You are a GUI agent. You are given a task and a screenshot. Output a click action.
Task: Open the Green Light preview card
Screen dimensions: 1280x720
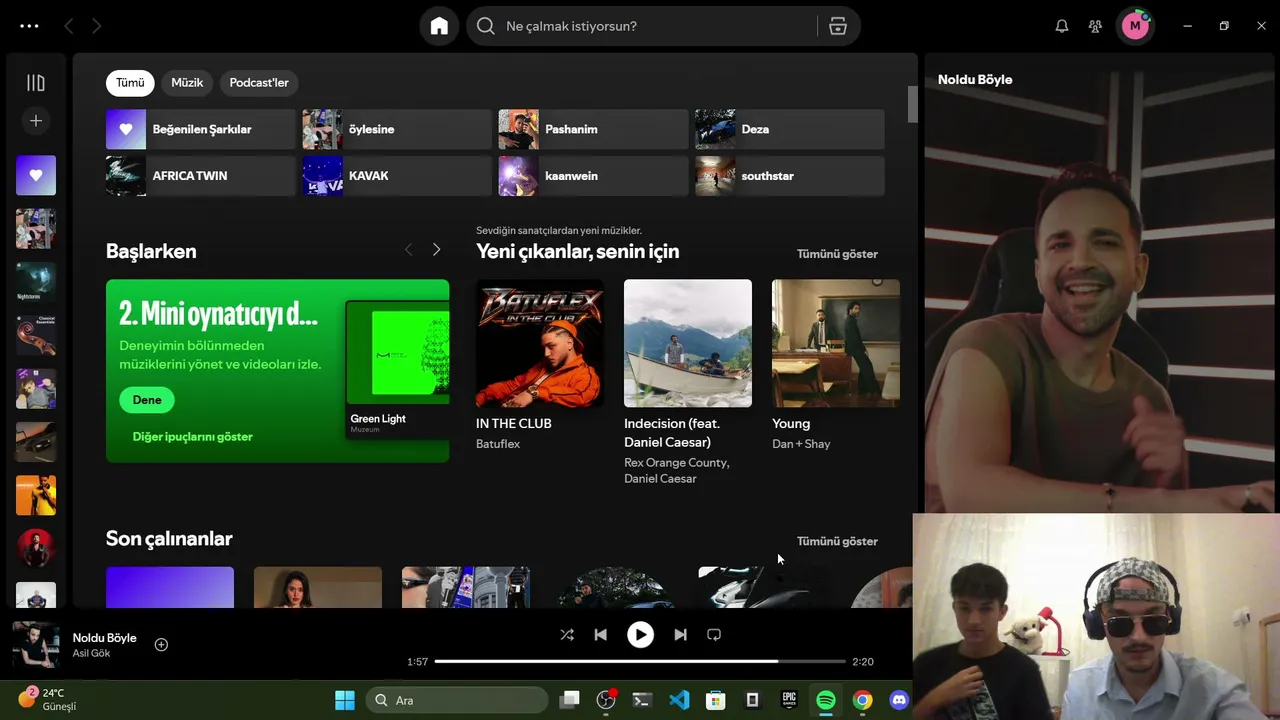397,370
